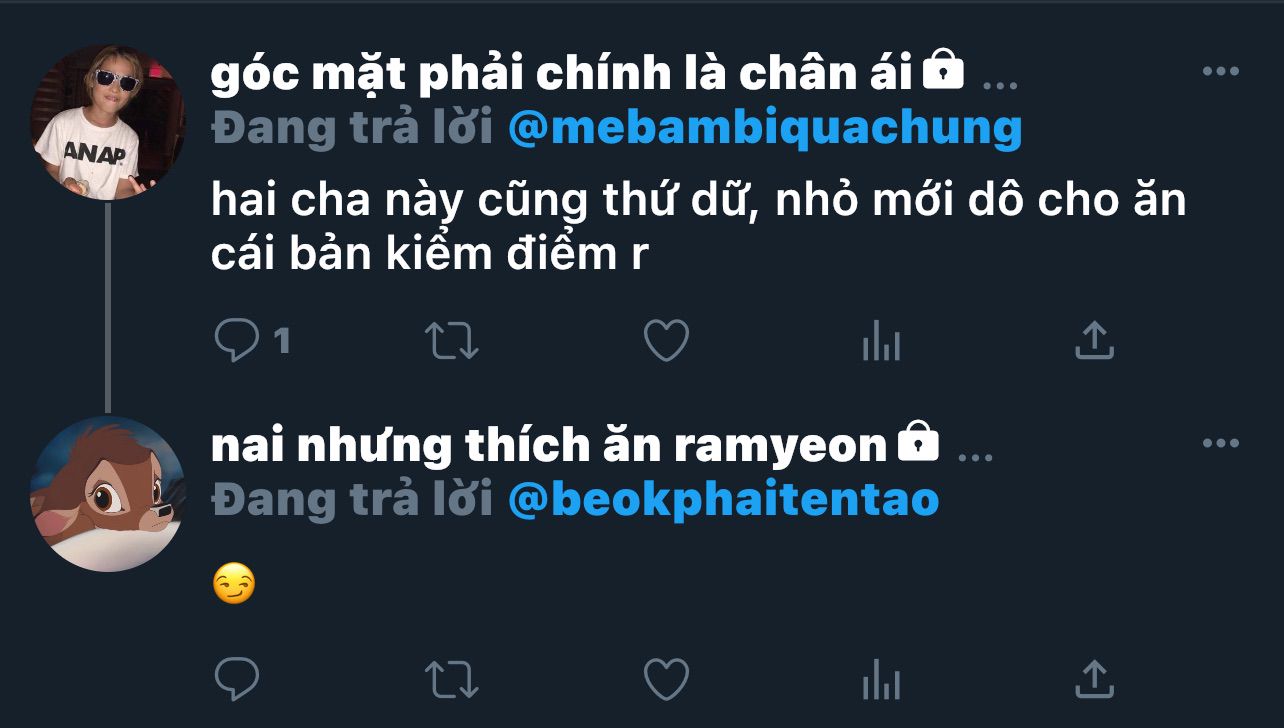View analytics of the first tweet

(x=881, y=342)
